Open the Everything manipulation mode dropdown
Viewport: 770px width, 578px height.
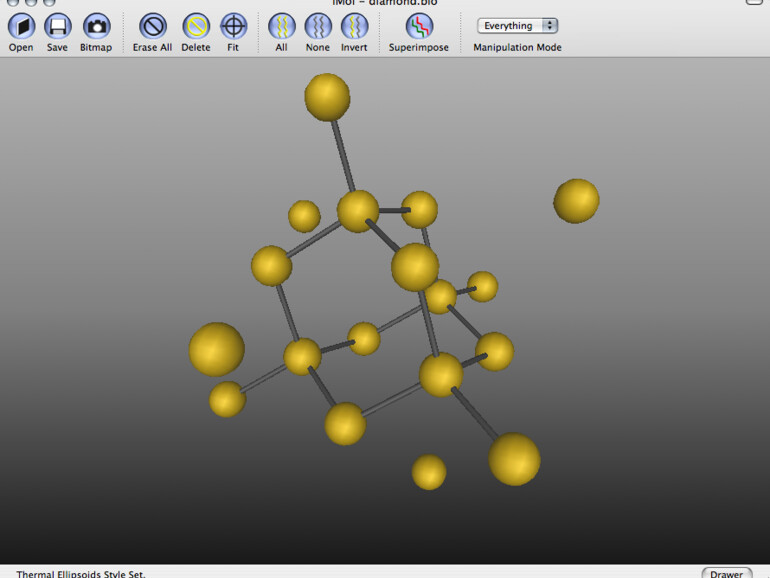point(517,26)
